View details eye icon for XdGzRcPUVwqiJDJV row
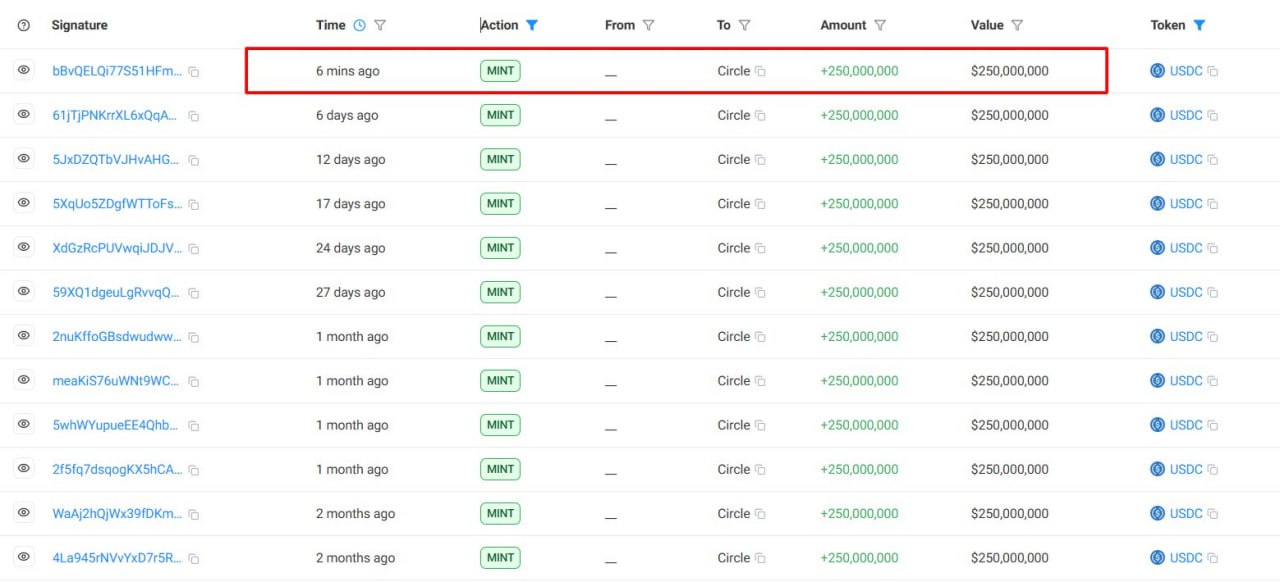1280x582 pixels. 24,247
